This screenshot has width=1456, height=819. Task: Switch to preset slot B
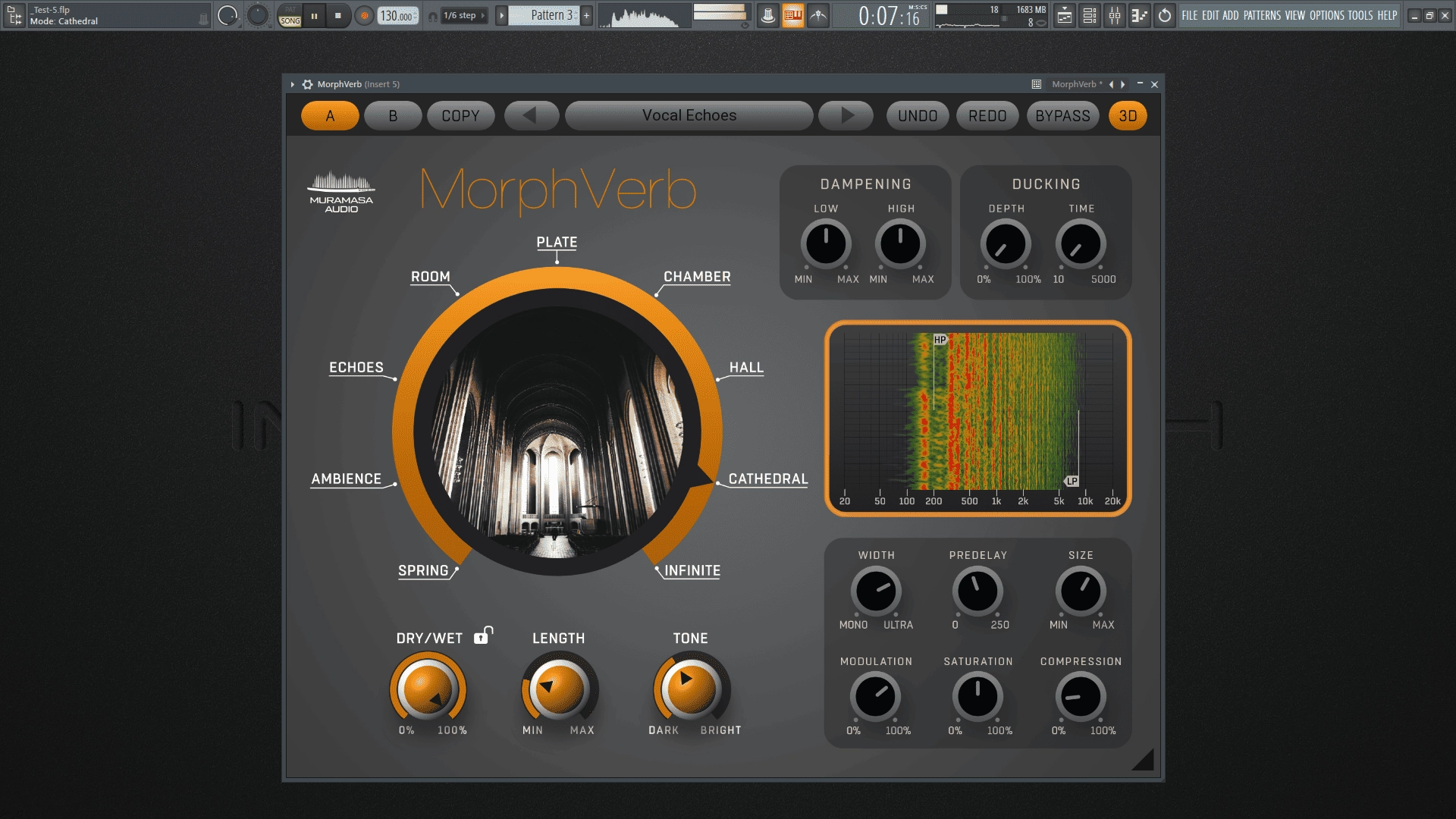click(393, 115)
